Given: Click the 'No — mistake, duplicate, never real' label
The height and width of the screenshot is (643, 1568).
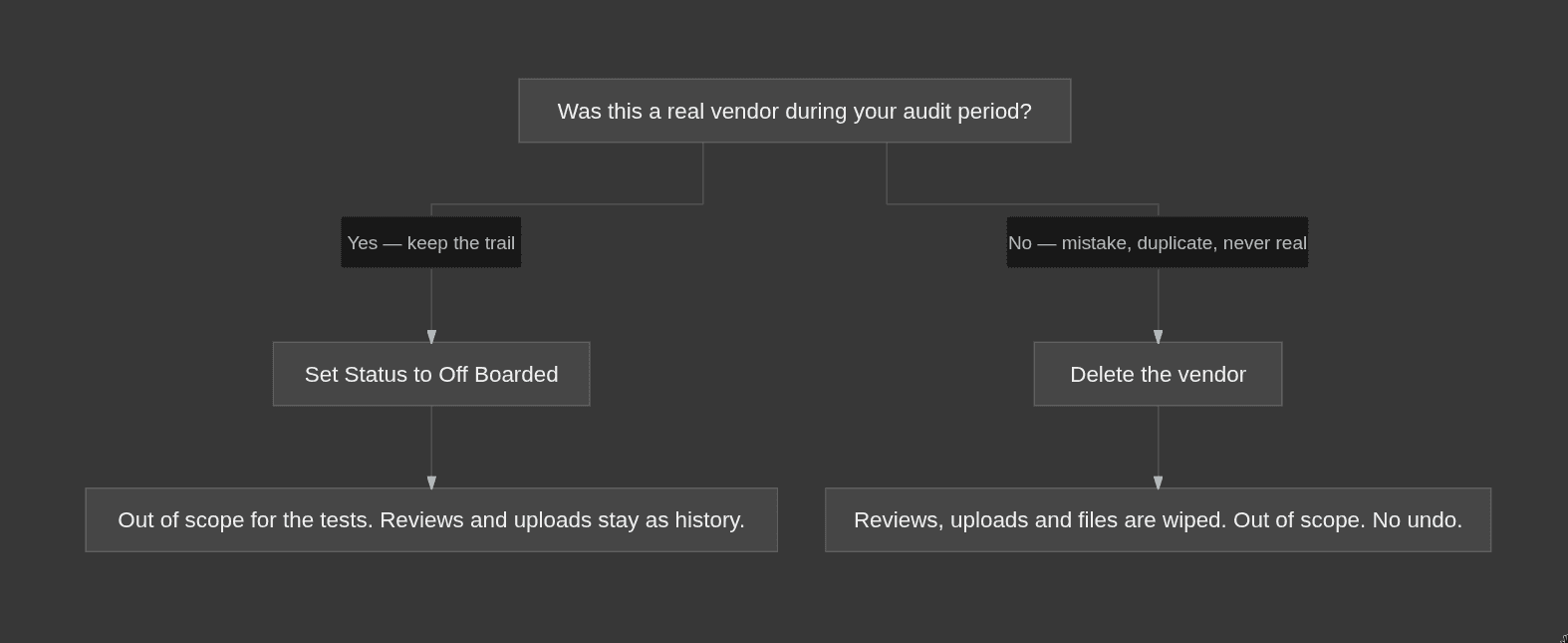Looking at the screenshot, I should pos(1158,242).
